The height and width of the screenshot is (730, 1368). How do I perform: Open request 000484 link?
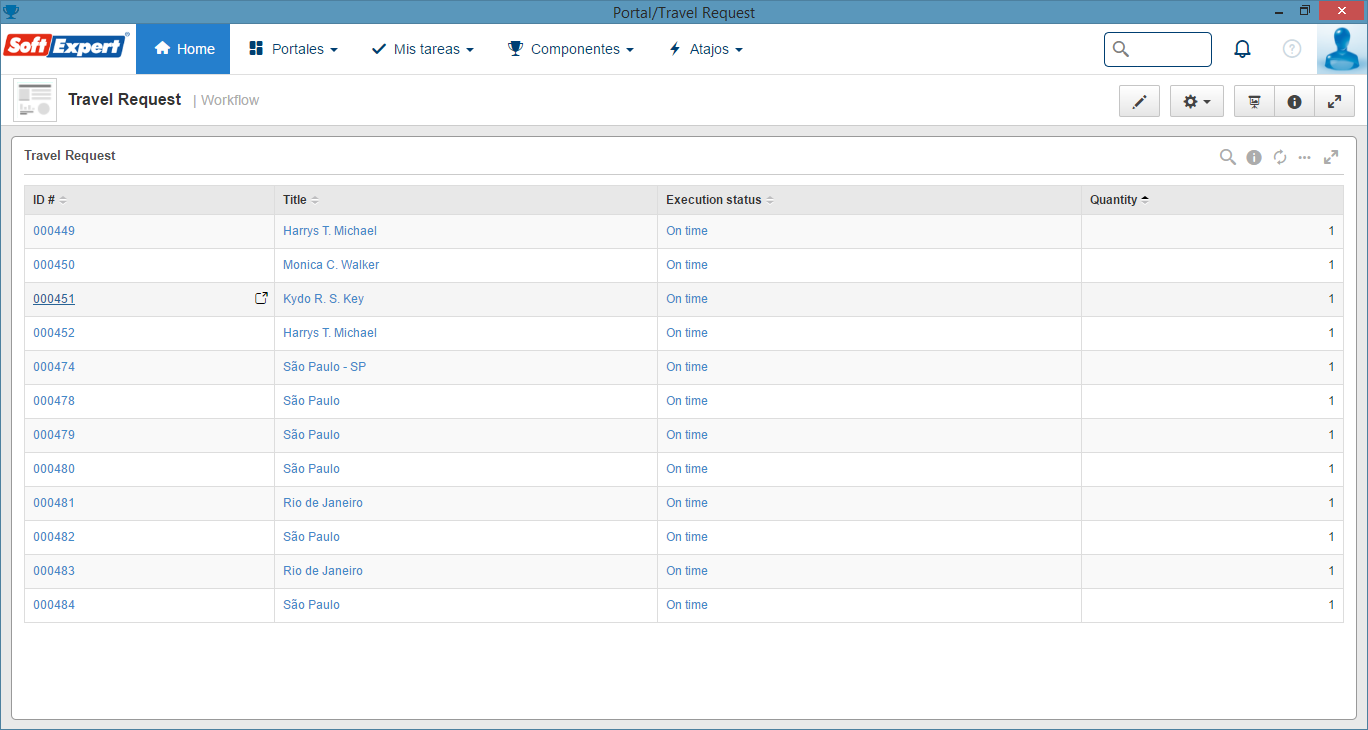coord(54,605)
